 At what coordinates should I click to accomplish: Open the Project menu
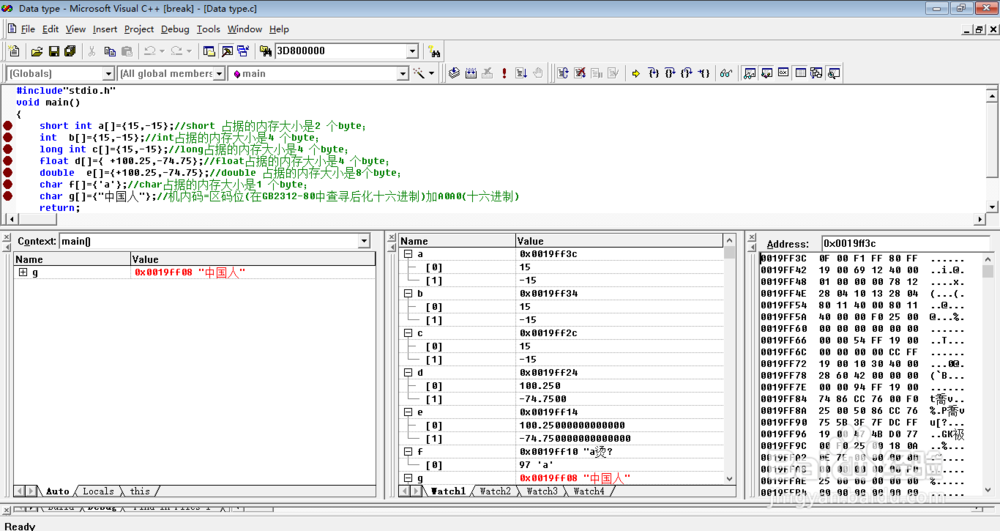(139, 29)
